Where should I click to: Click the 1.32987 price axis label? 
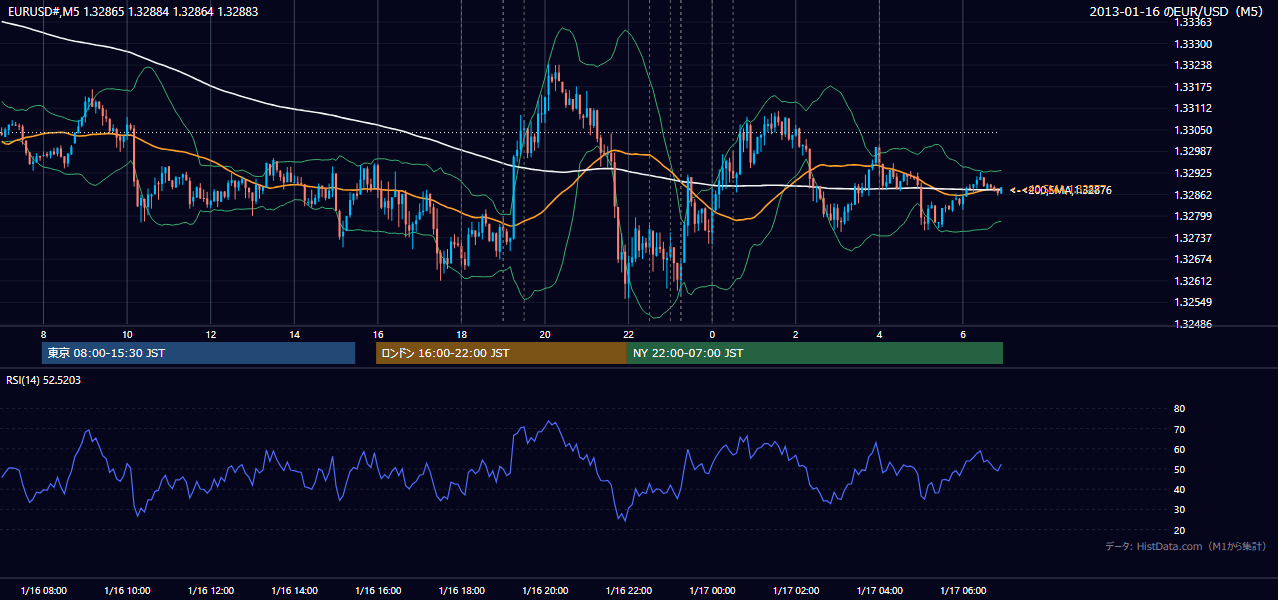1192,151
